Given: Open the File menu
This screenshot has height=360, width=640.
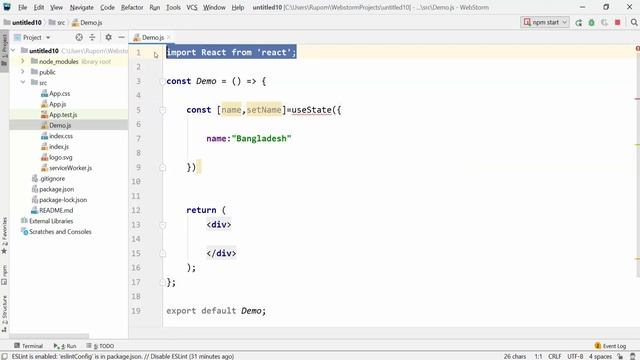Looking at the screenshot, I should [22, 7].
